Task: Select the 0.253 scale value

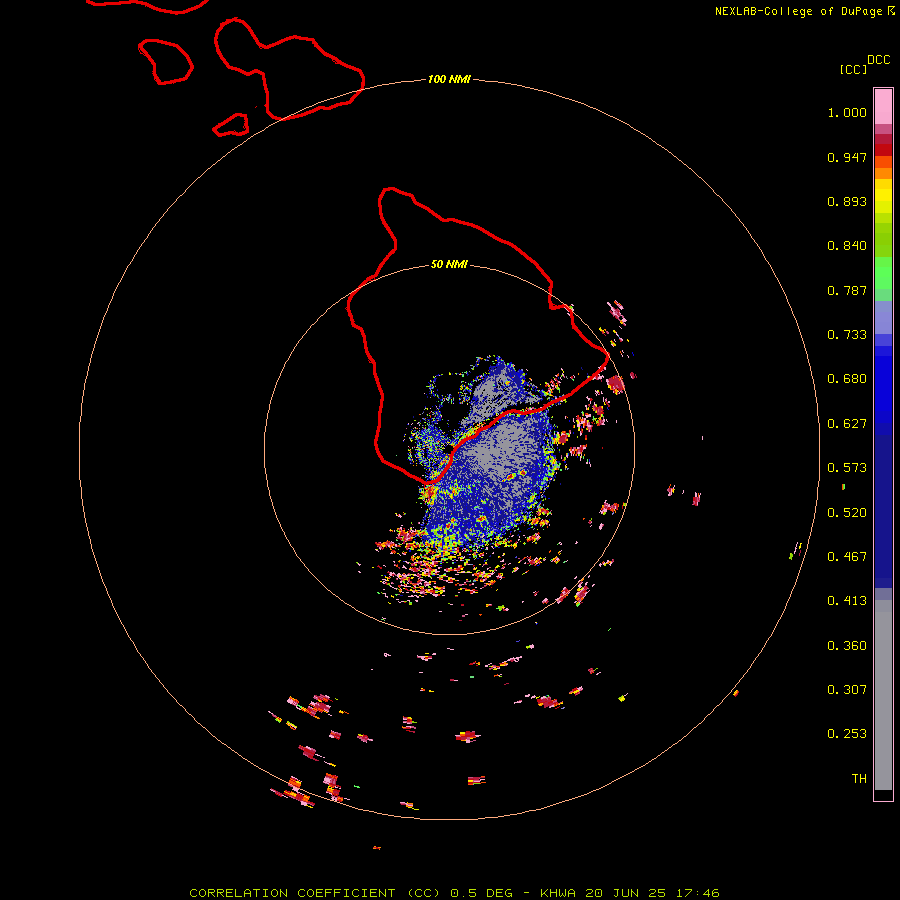Action: [x=847, y=734]
